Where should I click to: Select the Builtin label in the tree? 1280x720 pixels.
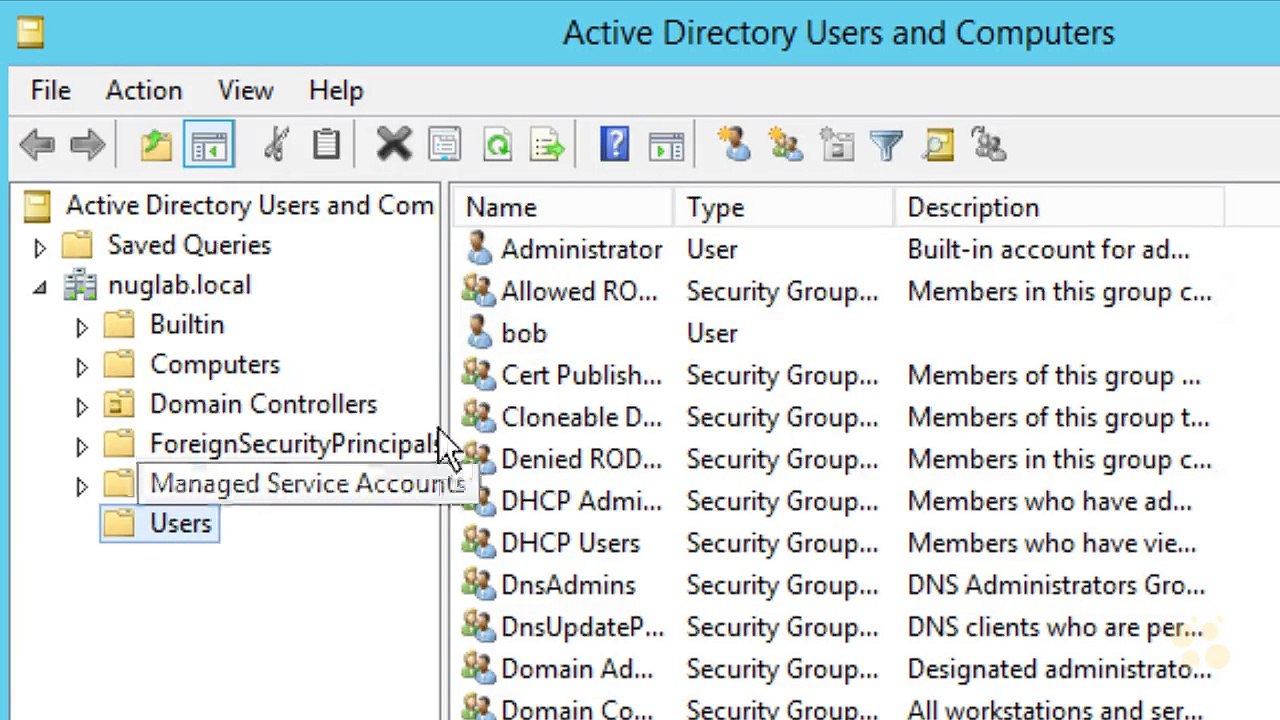(187, 326)
